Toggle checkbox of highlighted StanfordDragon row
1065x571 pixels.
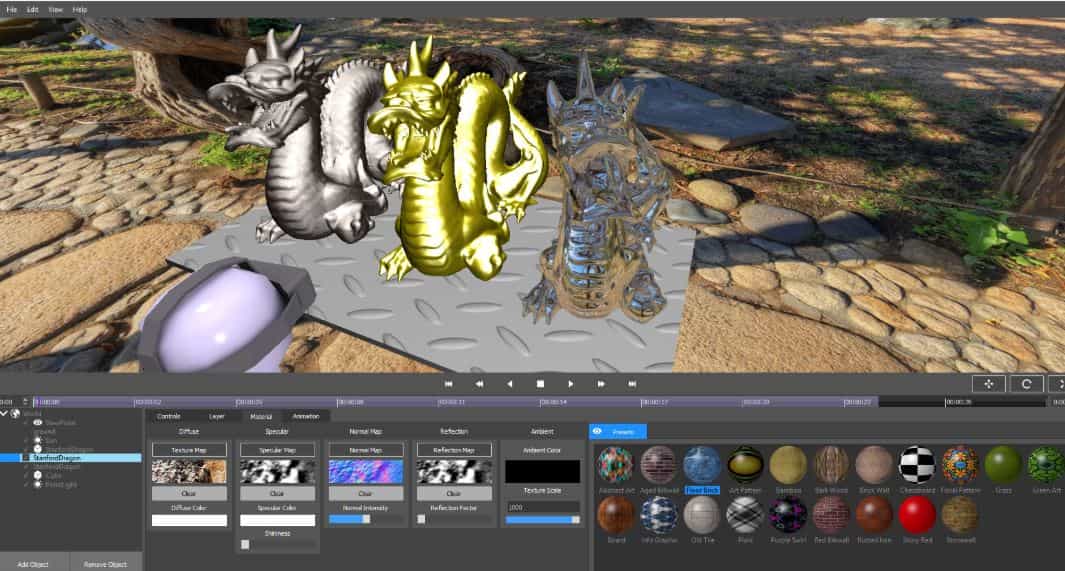coord(26,458)
